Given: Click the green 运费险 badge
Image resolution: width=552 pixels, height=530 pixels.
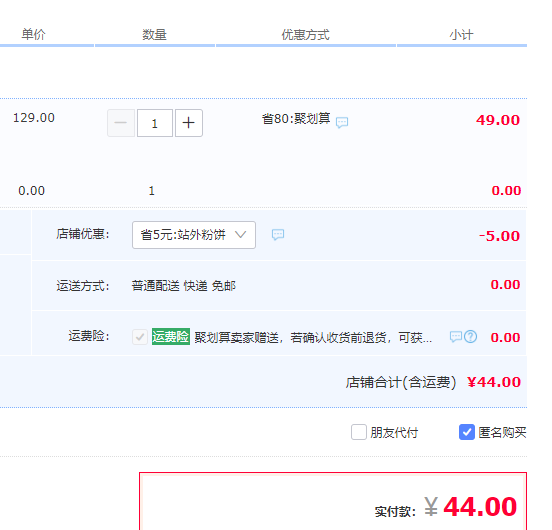Looking at the screenshot, I should (171, 336).
